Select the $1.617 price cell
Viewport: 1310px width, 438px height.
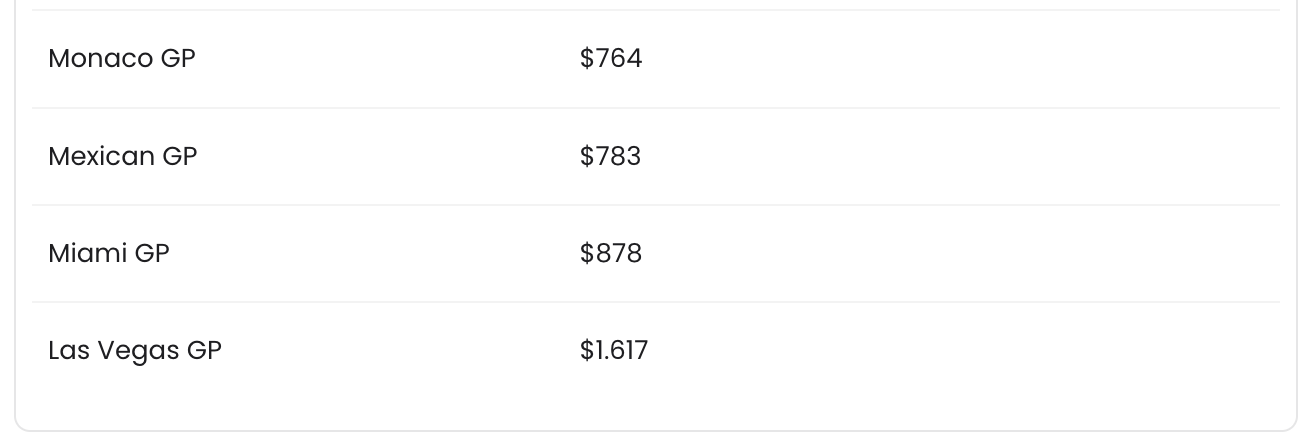tap(614, 350)
